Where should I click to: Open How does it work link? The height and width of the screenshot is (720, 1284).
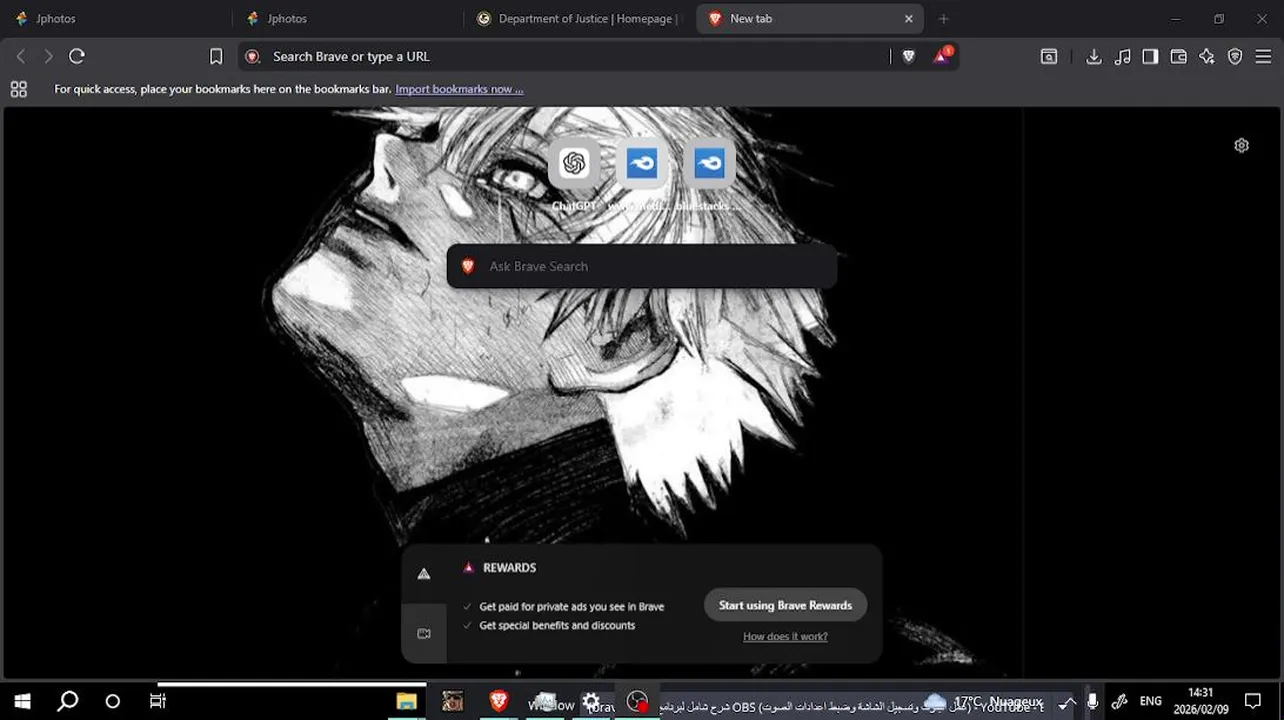tap(785, 636)
